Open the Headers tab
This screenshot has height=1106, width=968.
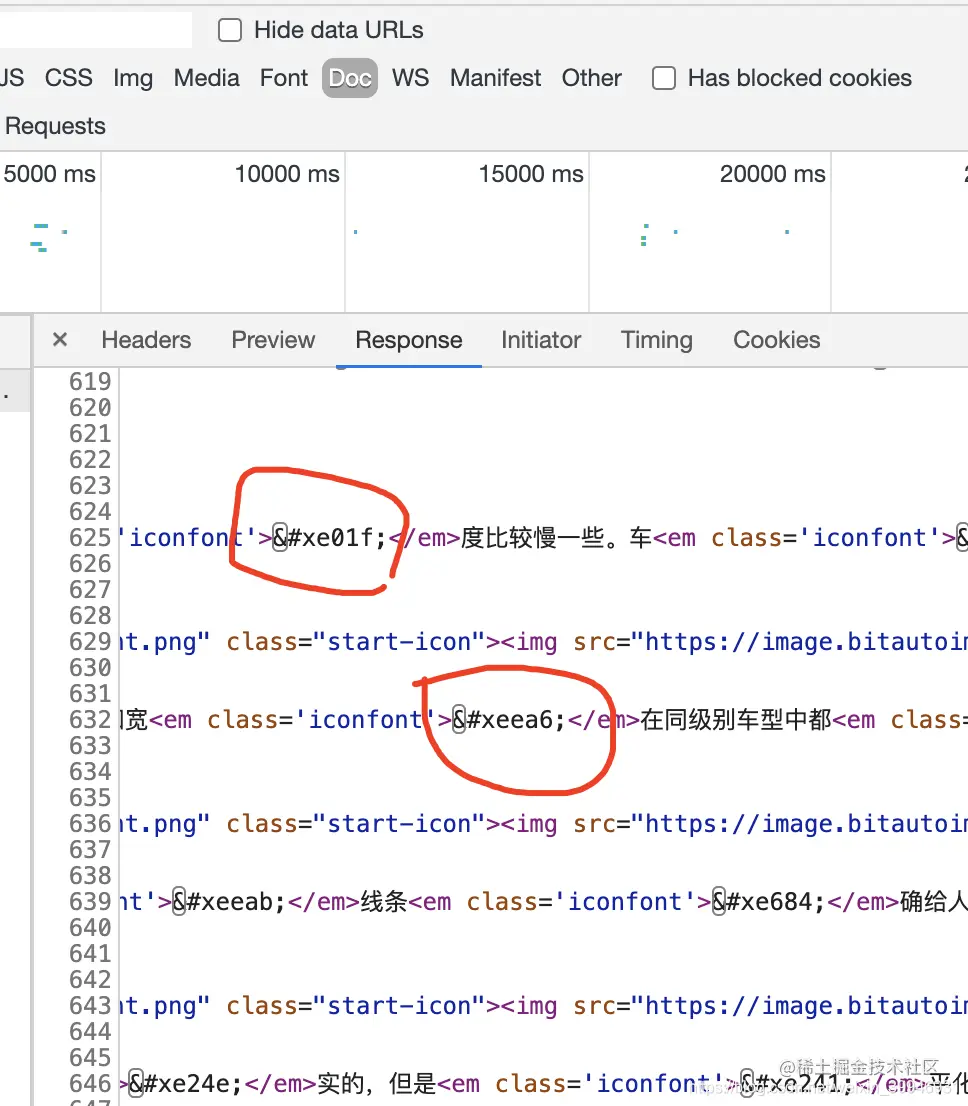tap(146, 340)
